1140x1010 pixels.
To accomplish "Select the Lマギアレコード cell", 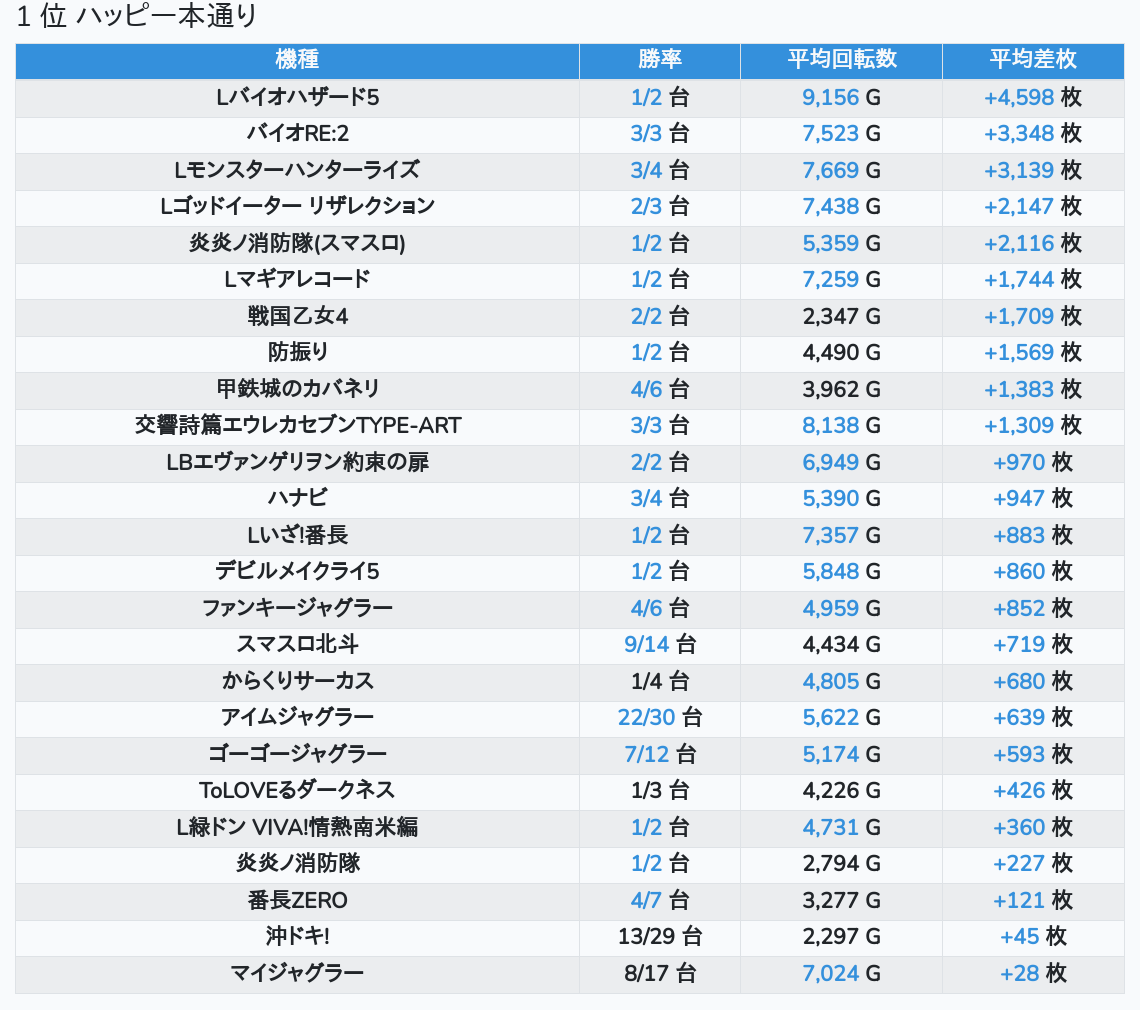I will [297, 279].
